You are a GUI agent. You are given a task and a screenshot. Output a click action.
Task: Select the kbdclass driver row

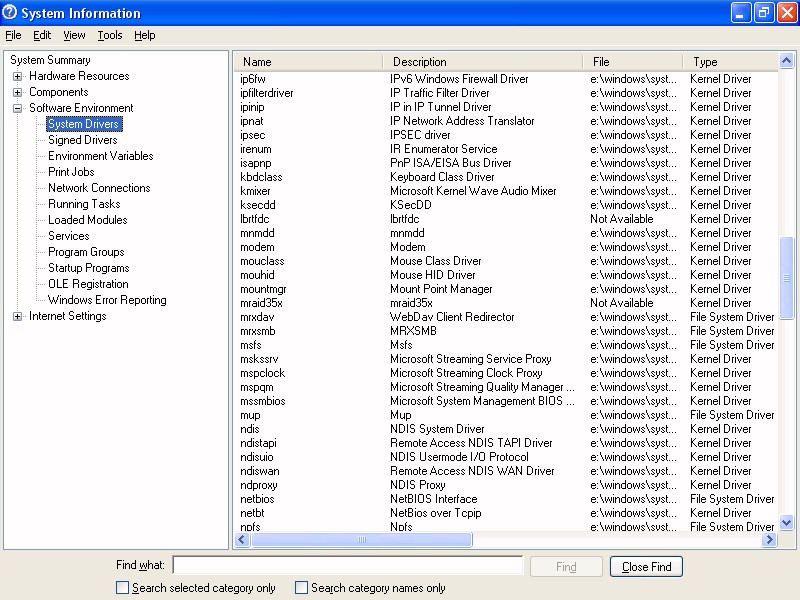pyautogui.click(x=261, y=177)
